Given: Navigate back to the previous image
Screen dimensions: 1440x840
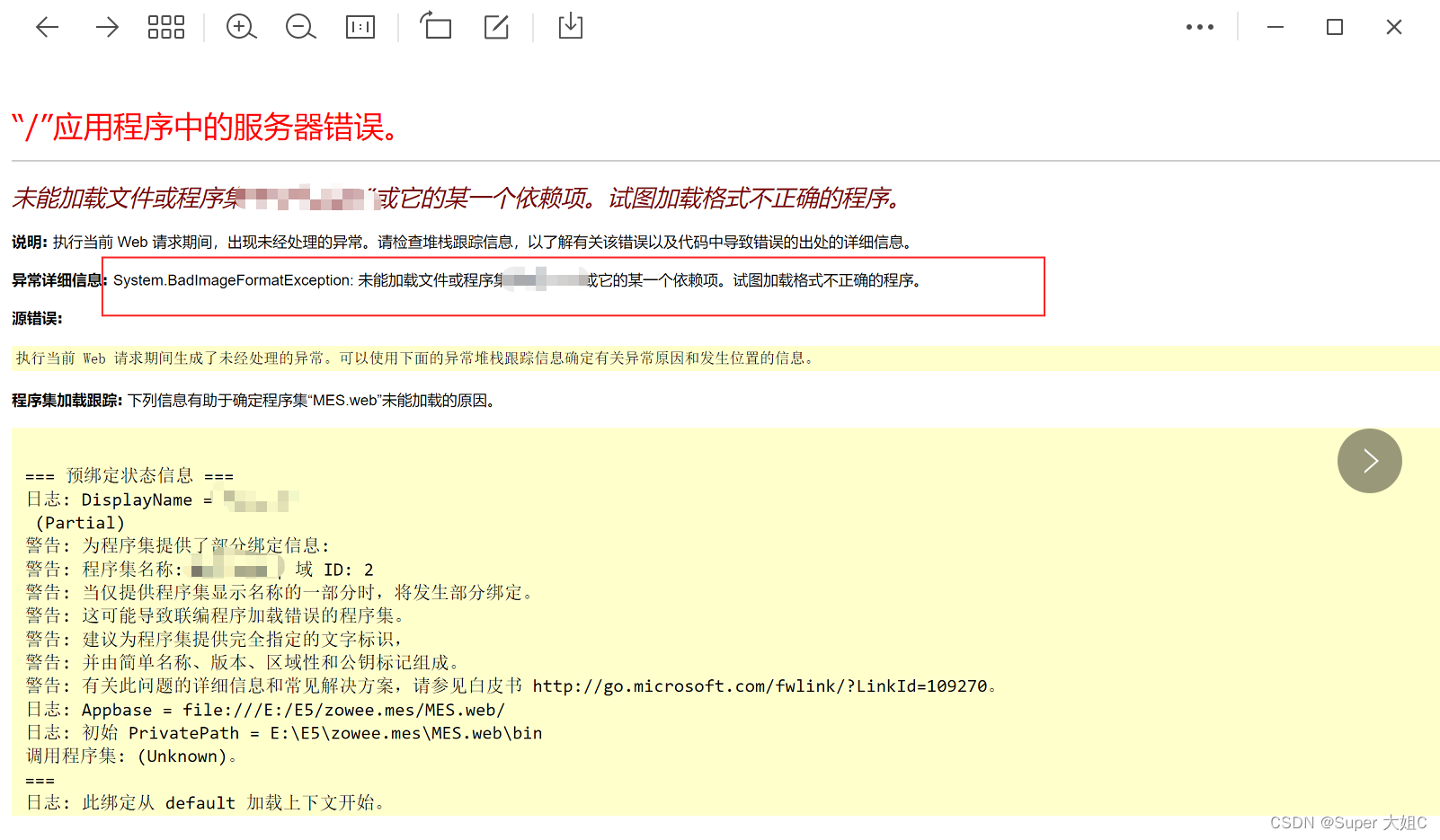Looking at the screenshot, I should pos(47,27).
